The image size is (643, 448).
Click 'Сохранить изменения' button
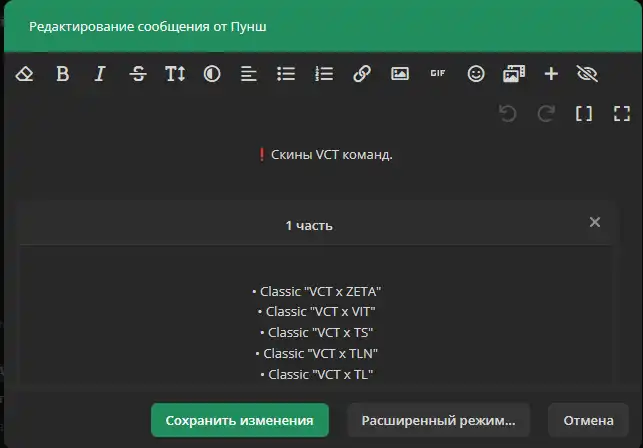pos(240,421)
